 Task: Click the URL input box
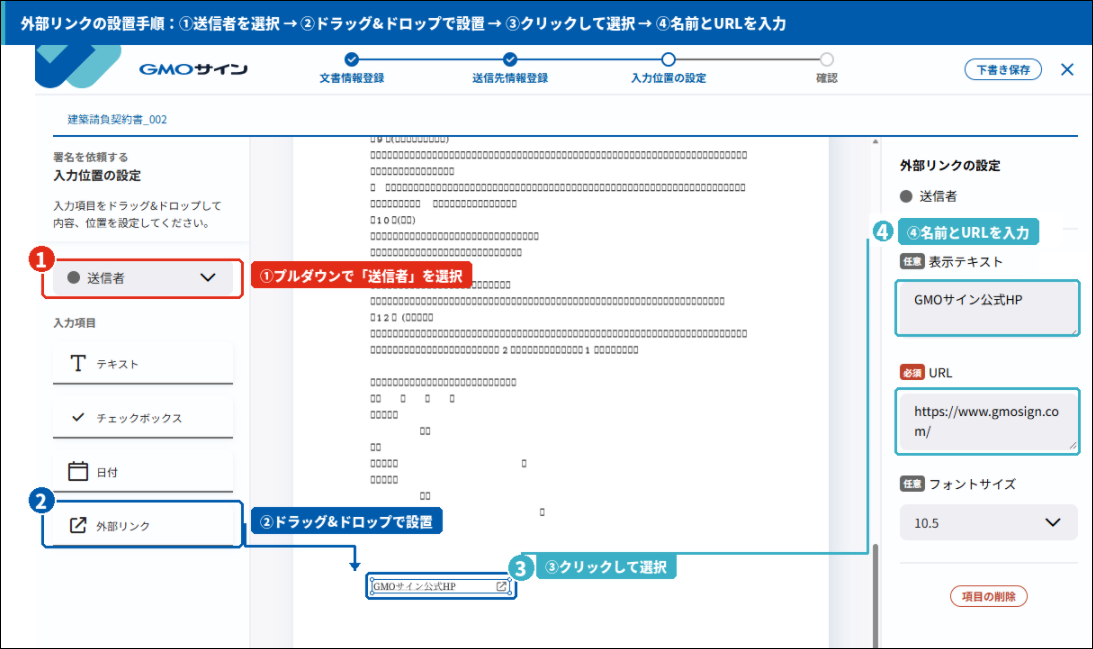[988, 421]
